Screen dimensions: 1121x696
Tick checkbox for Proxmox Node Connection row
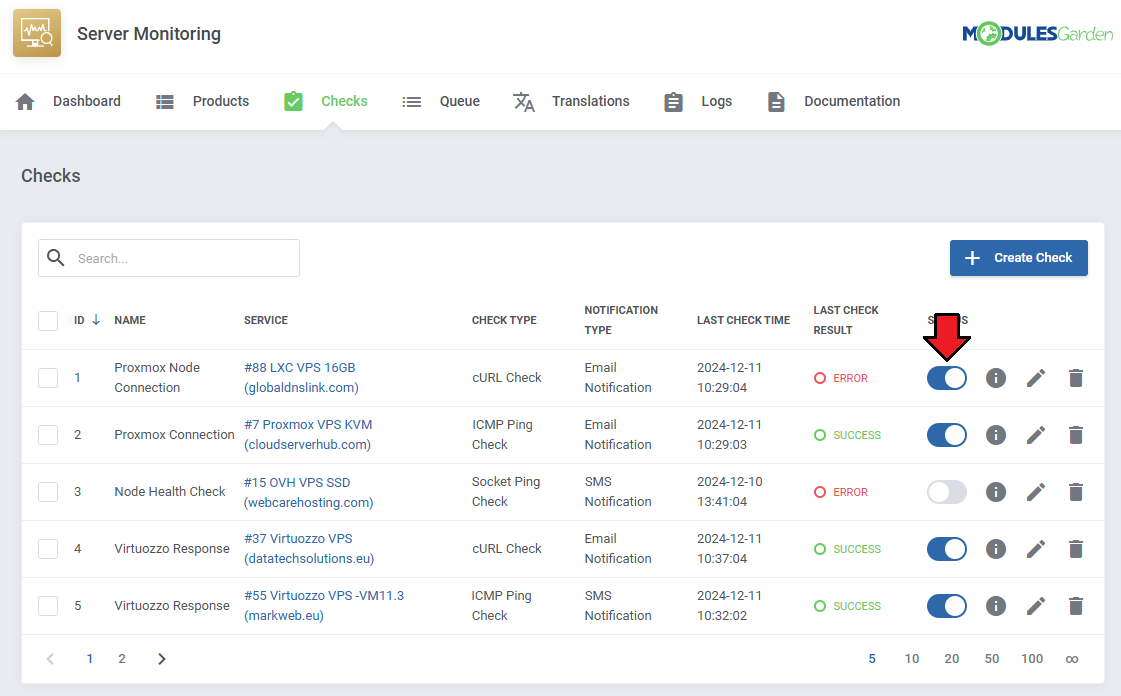(48, 378)
